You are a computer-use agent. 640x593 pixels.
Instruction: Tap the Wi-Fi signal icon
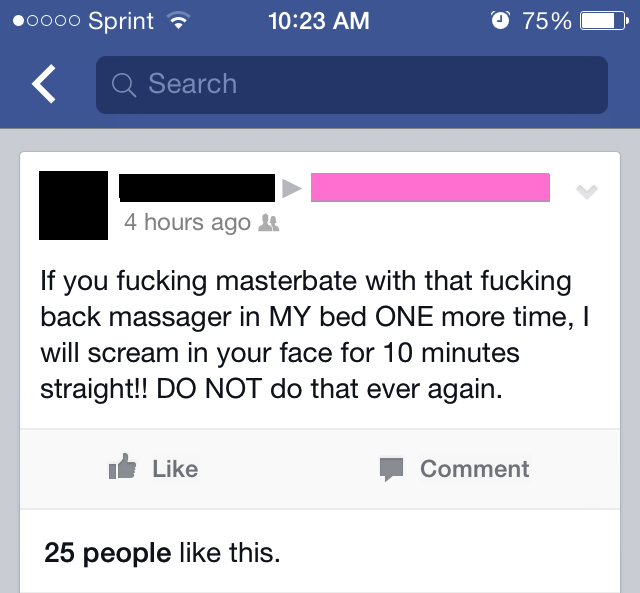[x=178, y=20]
